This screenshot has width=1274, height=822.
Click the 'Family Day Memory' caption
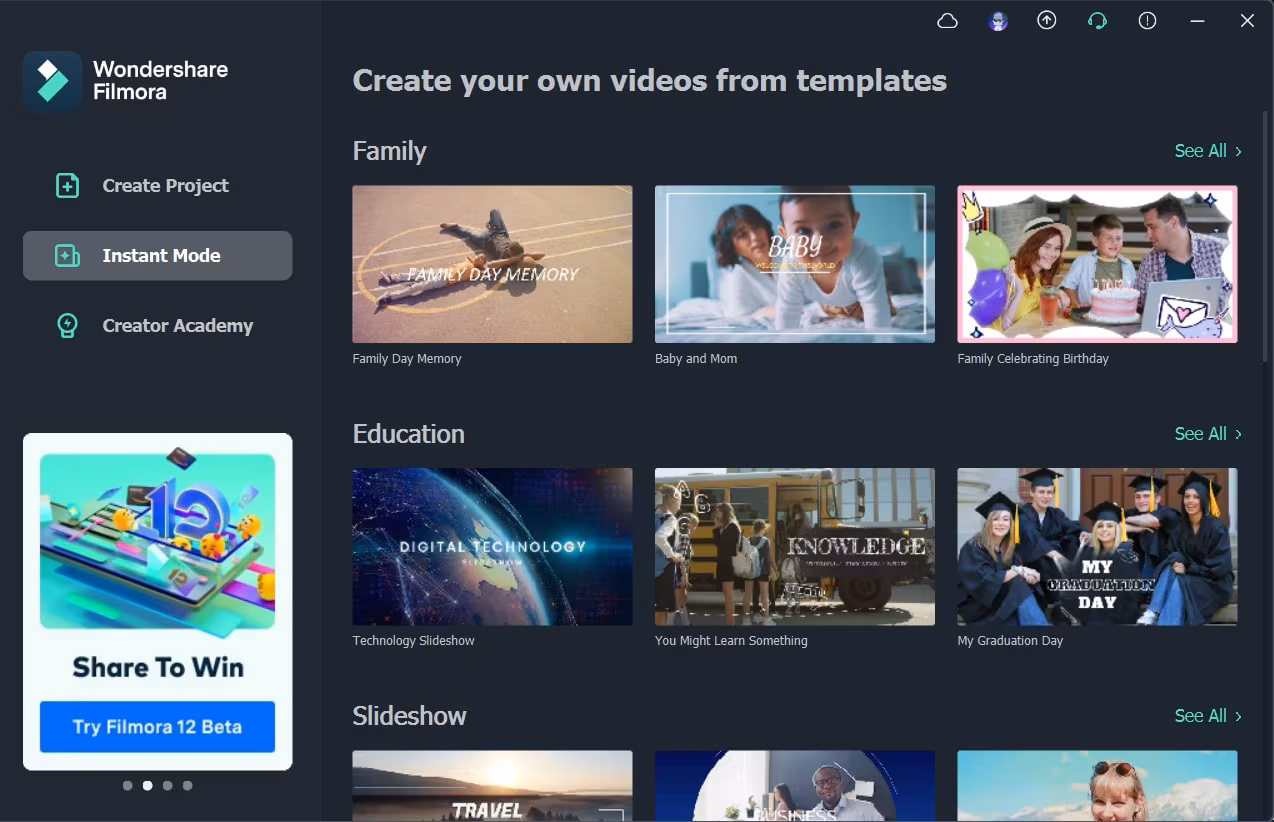(407, 359)
